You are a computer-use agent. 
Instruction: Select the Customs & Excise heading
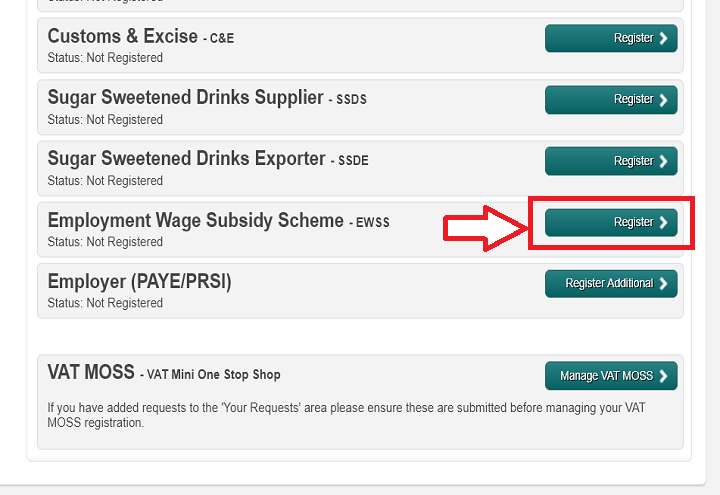(123, 36)
